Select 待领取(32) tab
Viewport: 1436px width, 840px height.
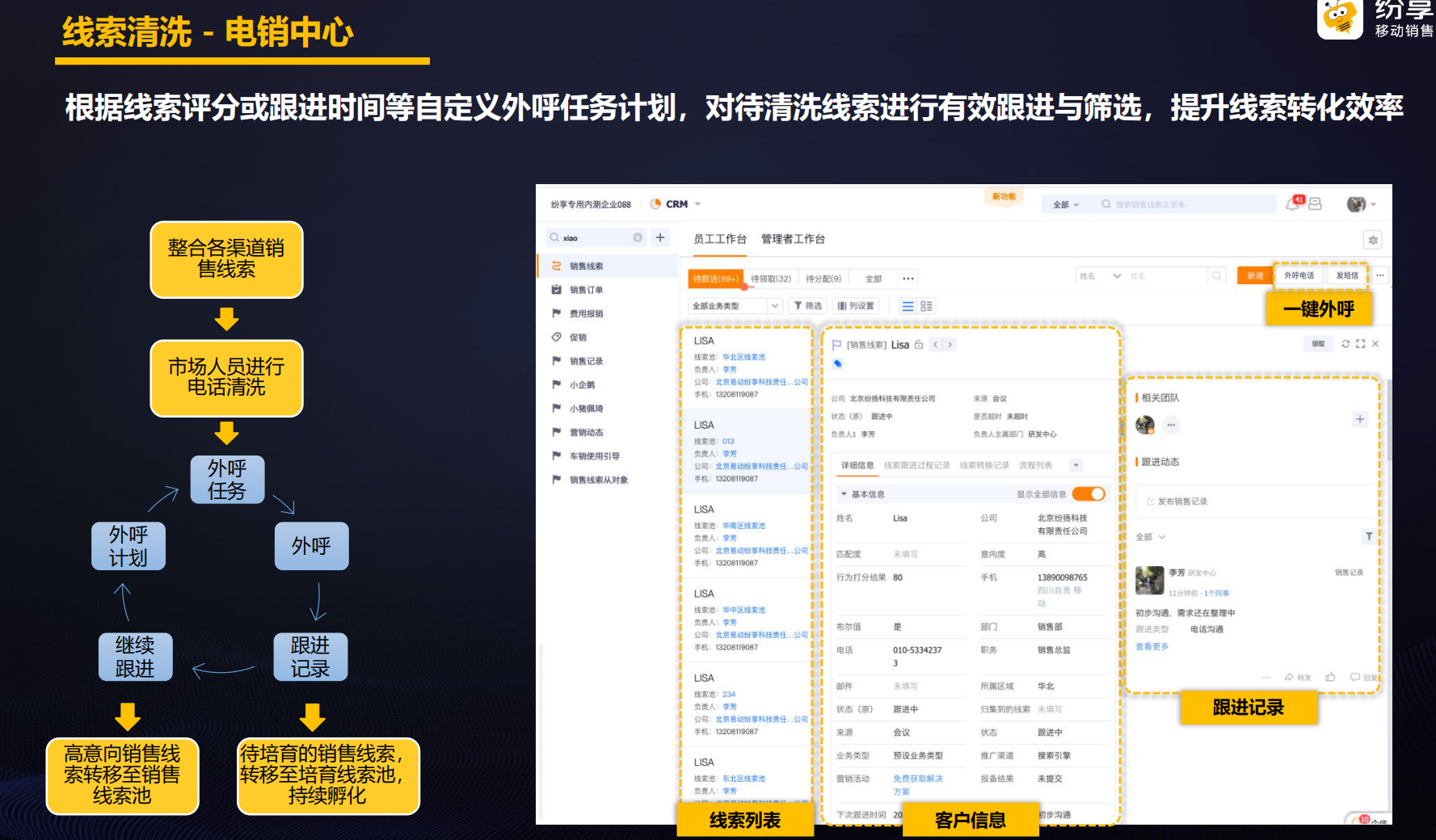770,279
